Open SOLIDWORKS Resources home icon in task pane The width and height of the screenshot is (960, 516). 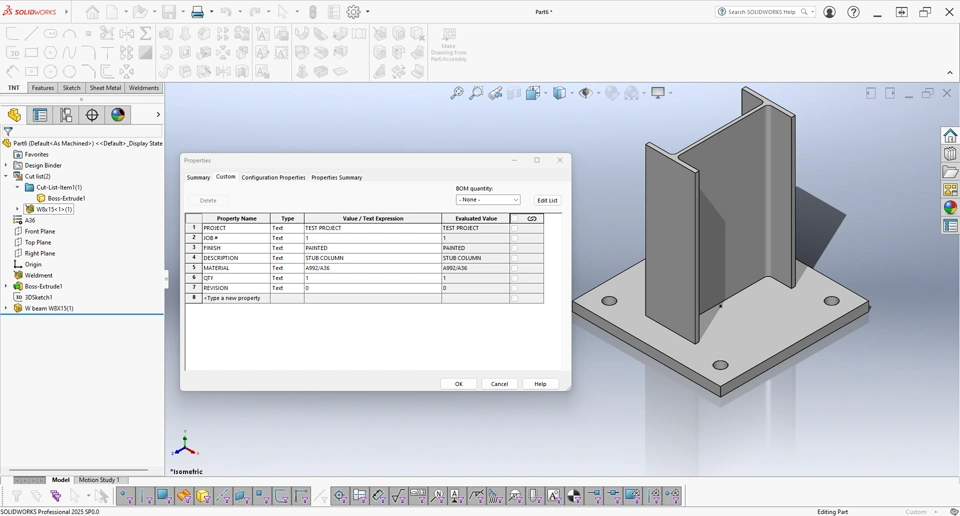coord(950,135)
